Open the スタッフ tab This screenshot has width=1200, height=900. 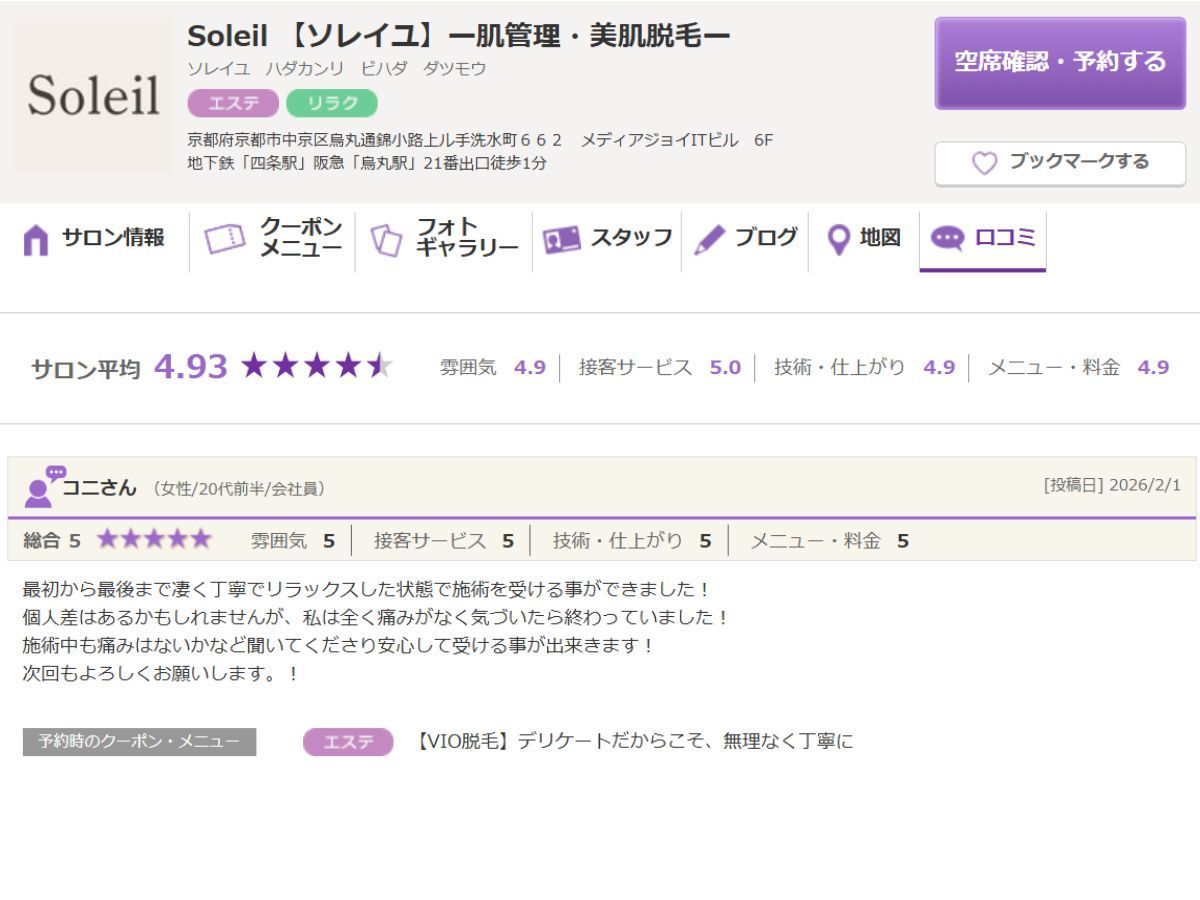pos(608,240)
